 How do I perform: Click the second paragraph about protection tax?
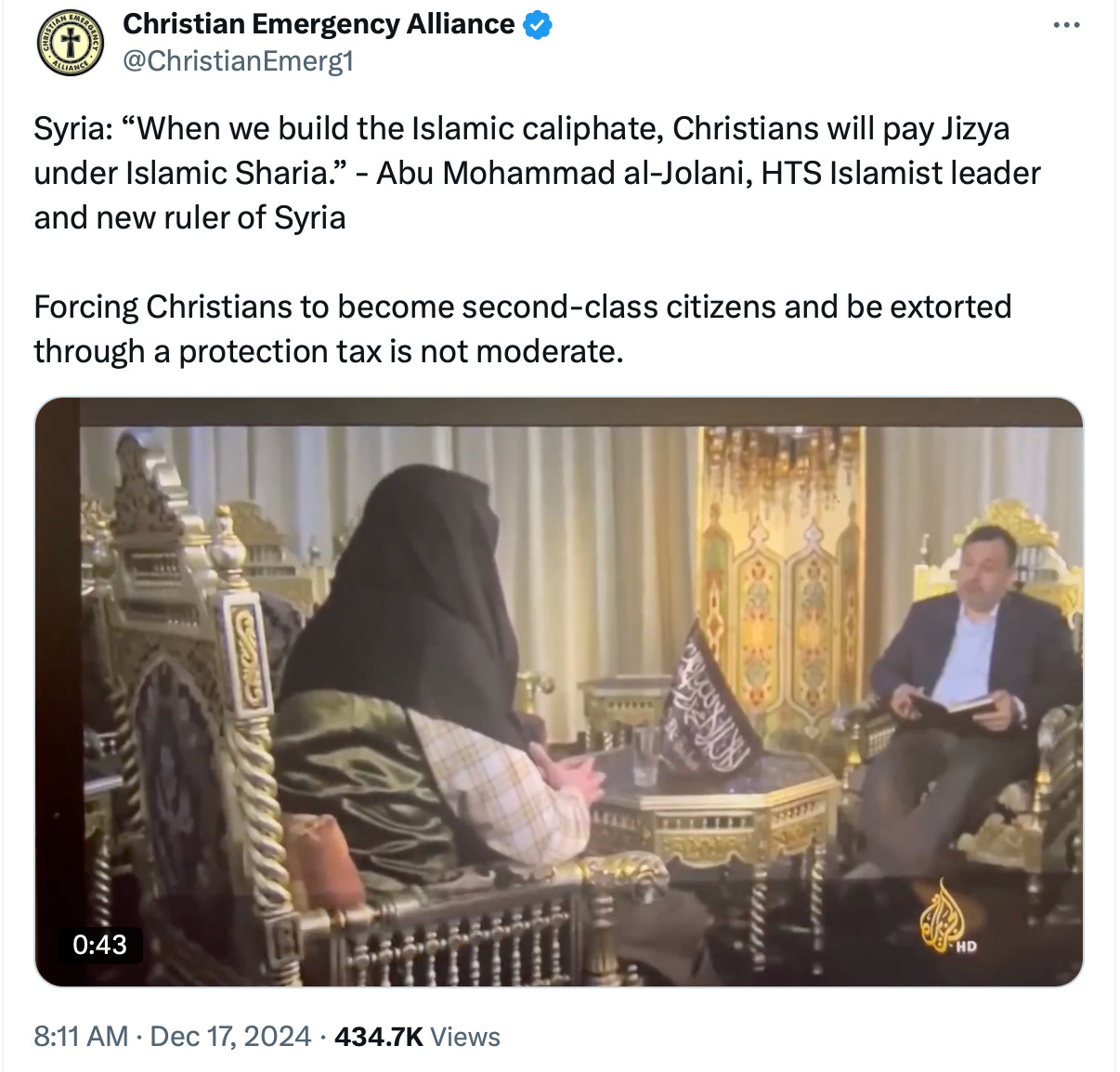522,329
